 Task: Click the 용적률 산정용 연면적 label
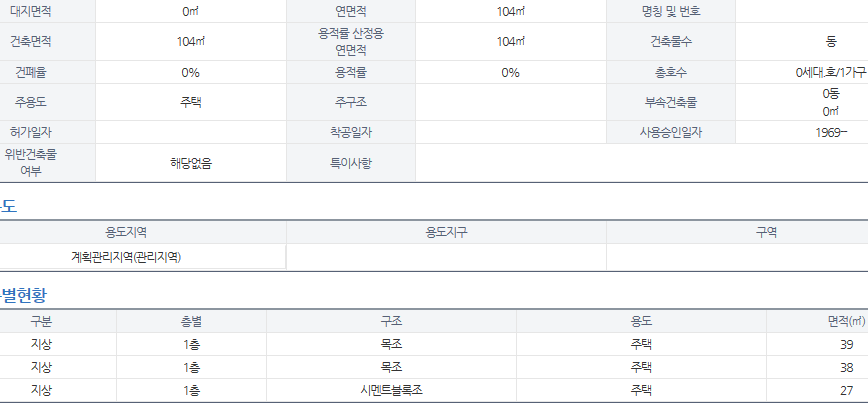(350, 42)
